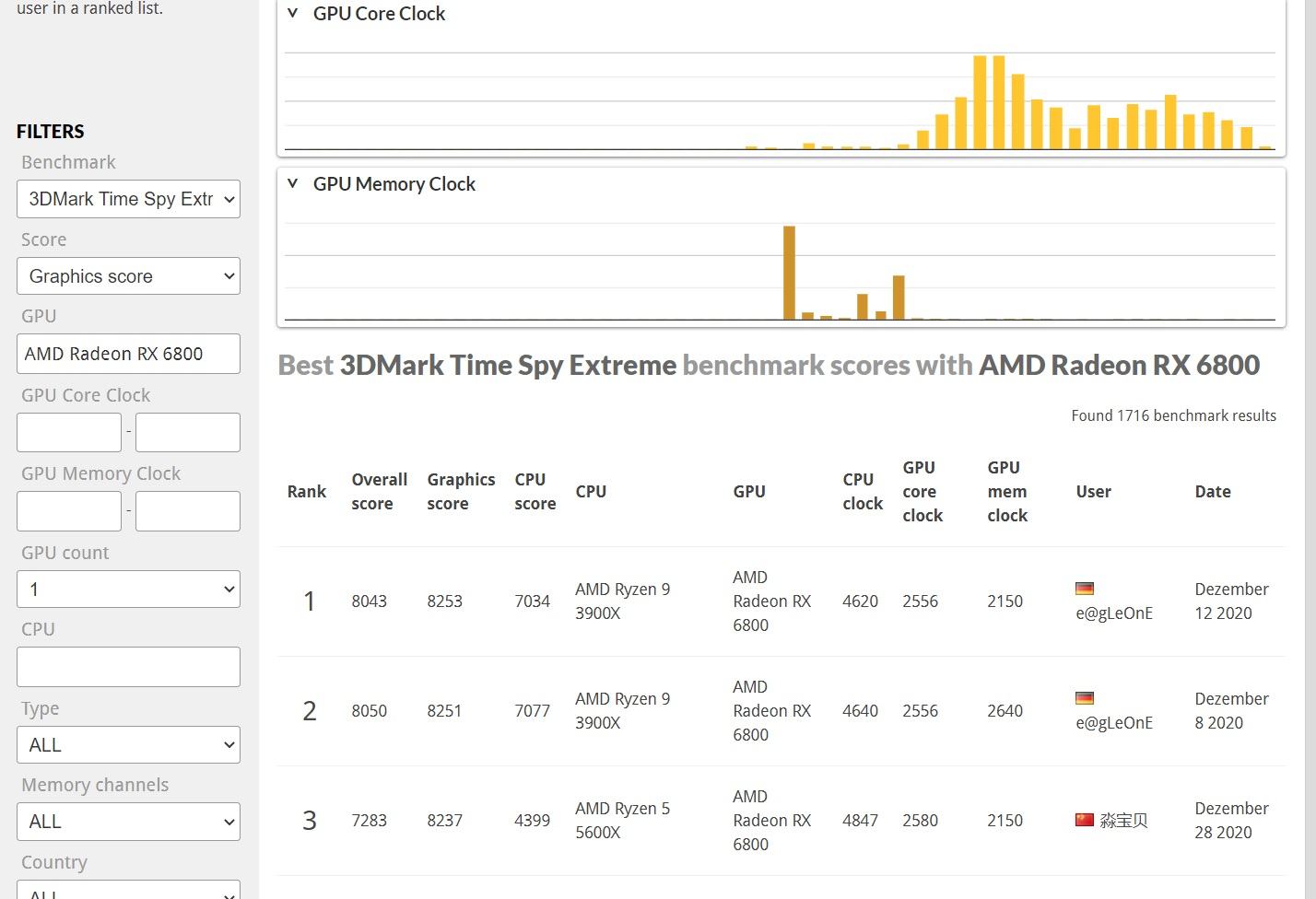1316x899 pixels.
Task: Open the Type dropdown
Action: 128,745
